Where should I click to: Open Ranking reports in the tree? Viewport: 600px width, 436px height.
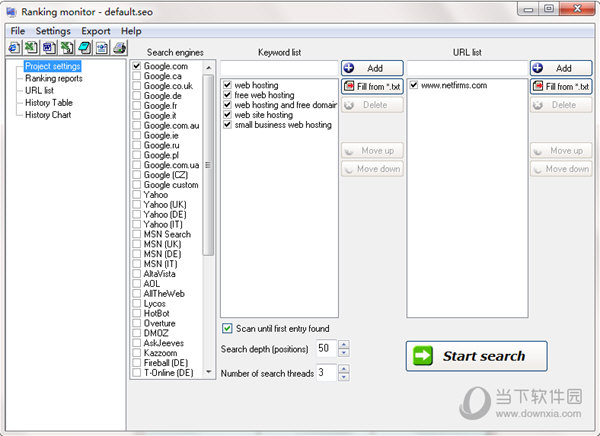coord(54,78)
